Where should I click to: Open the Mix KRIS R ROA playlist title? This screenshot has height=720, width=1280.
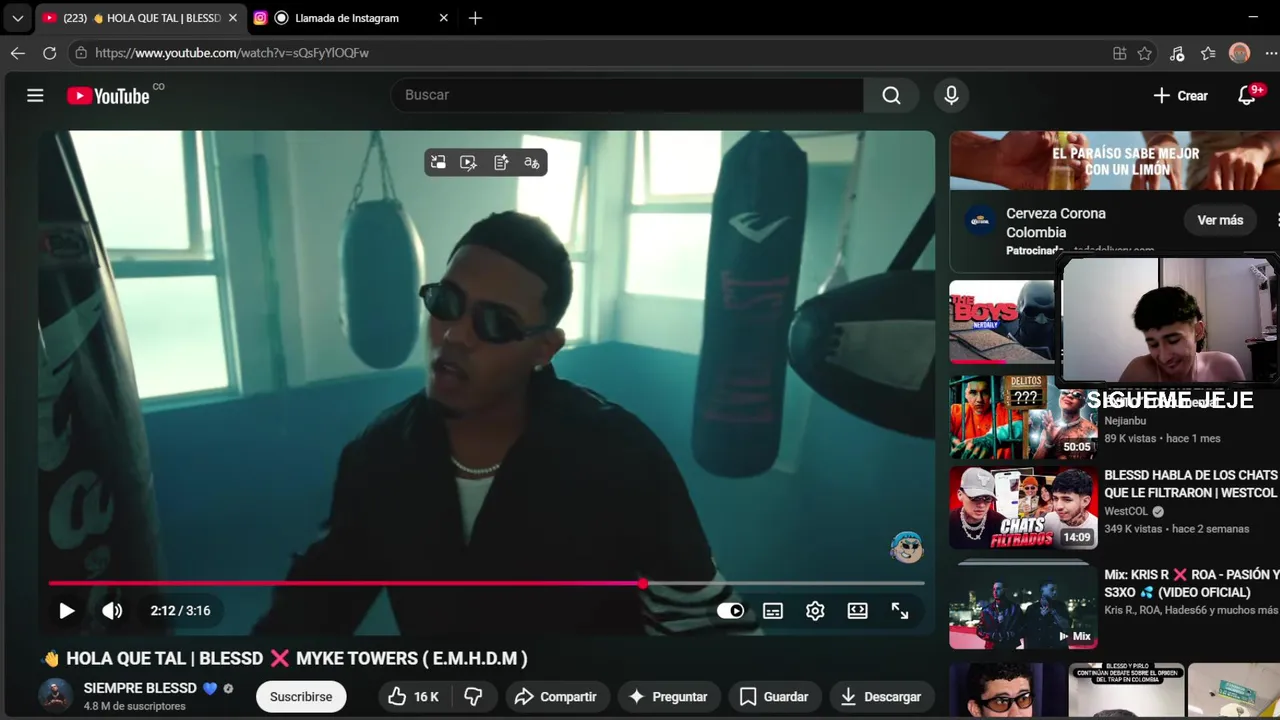point(1191,584)
